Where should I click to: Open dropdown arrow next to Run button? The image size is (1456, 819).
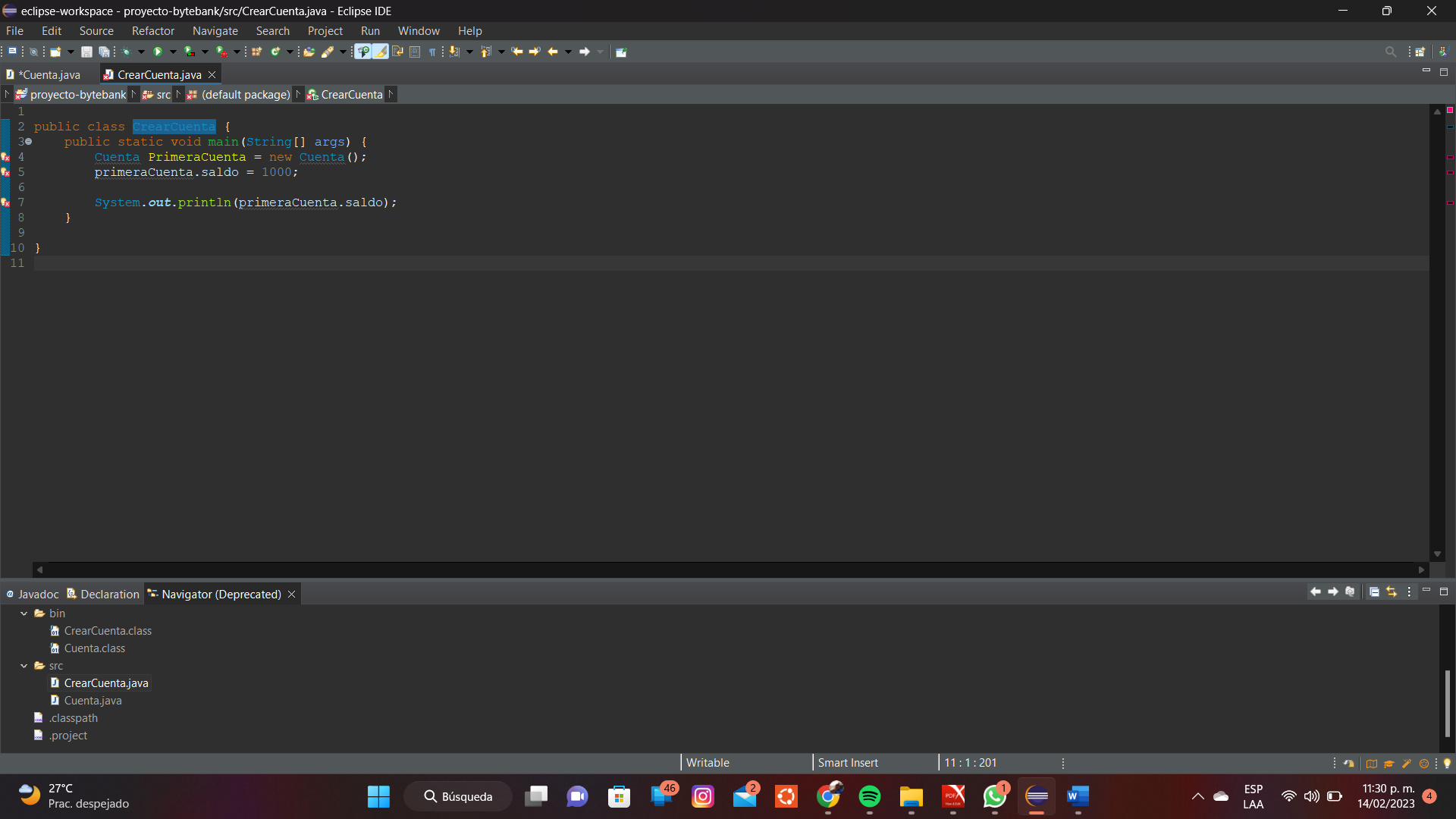(173, 52)
